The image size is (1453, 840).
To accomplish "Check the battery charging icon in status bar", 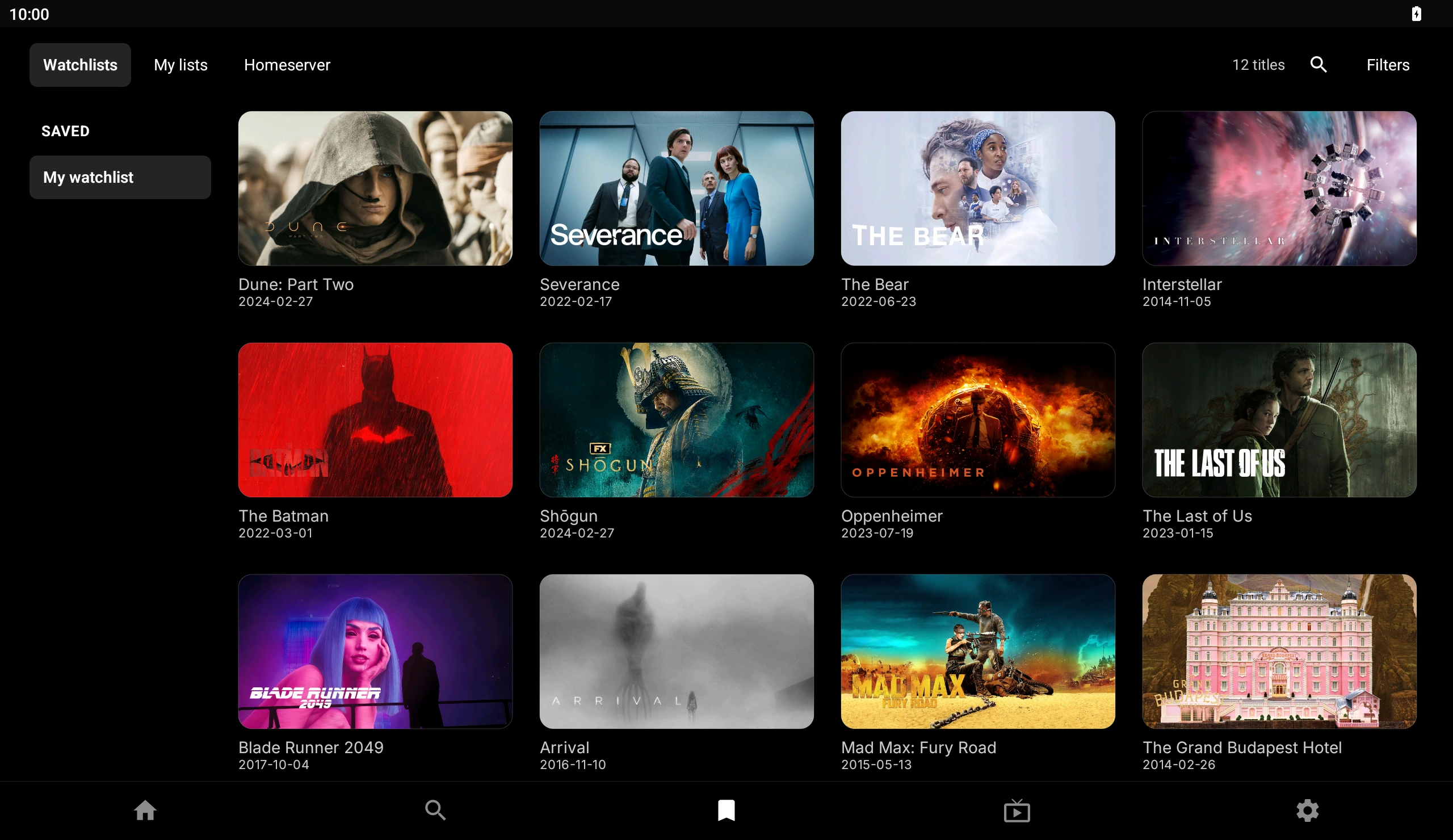I will pos(1416,13).
